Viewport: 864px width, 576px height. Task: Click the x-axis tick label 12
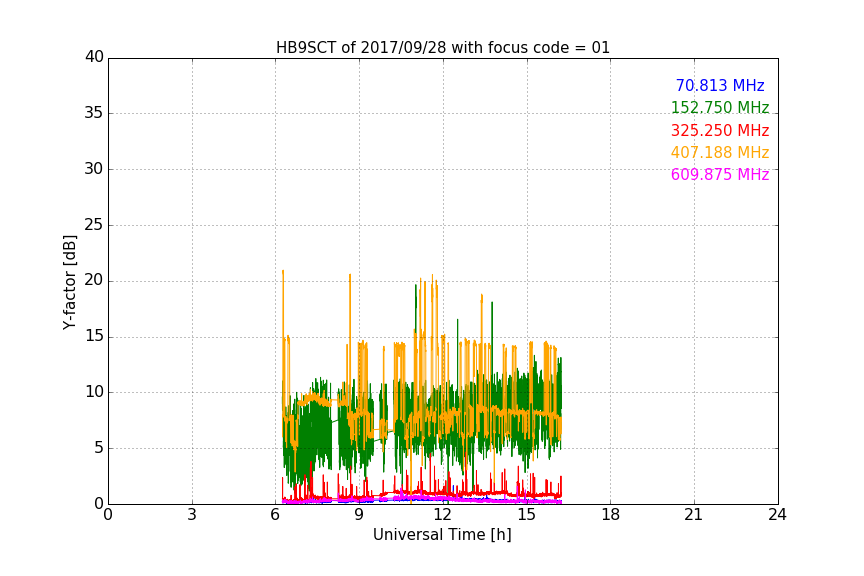coord(442,515)
